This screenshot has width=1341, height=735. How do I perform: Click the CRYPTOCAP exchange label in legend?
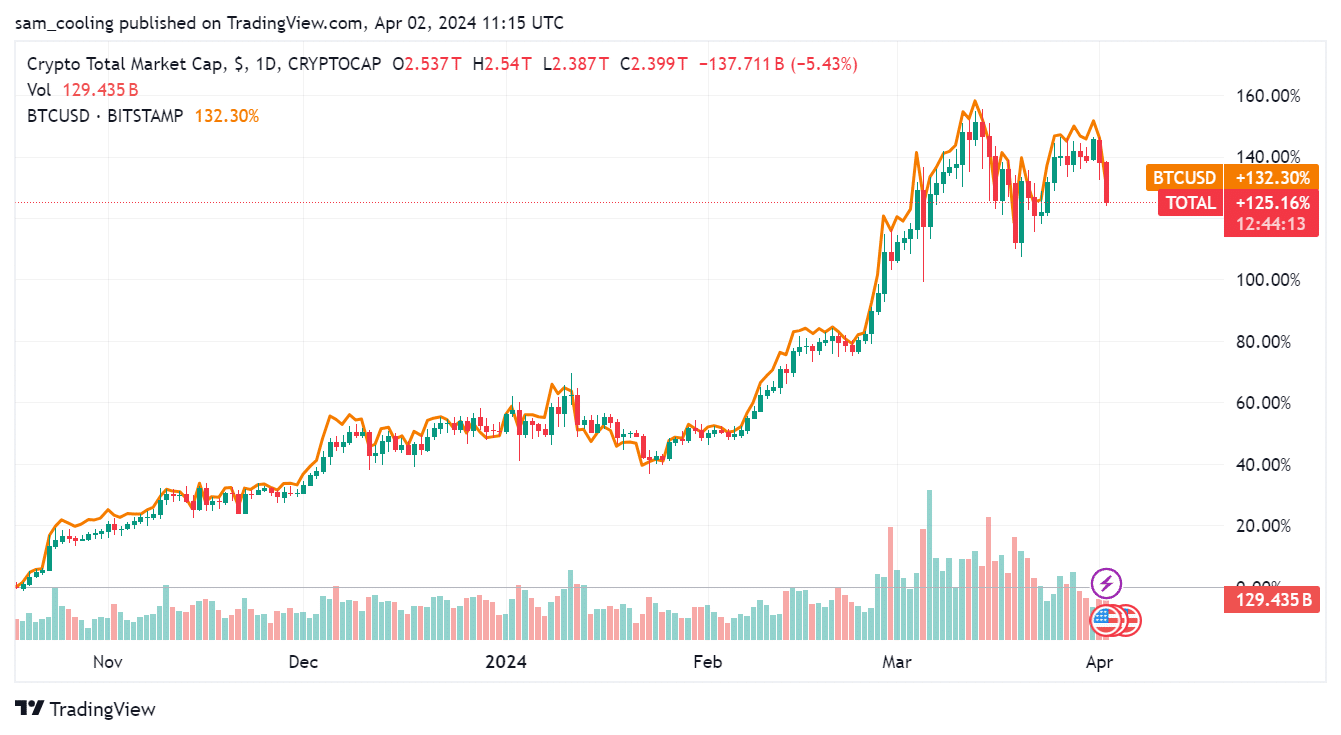334,64
